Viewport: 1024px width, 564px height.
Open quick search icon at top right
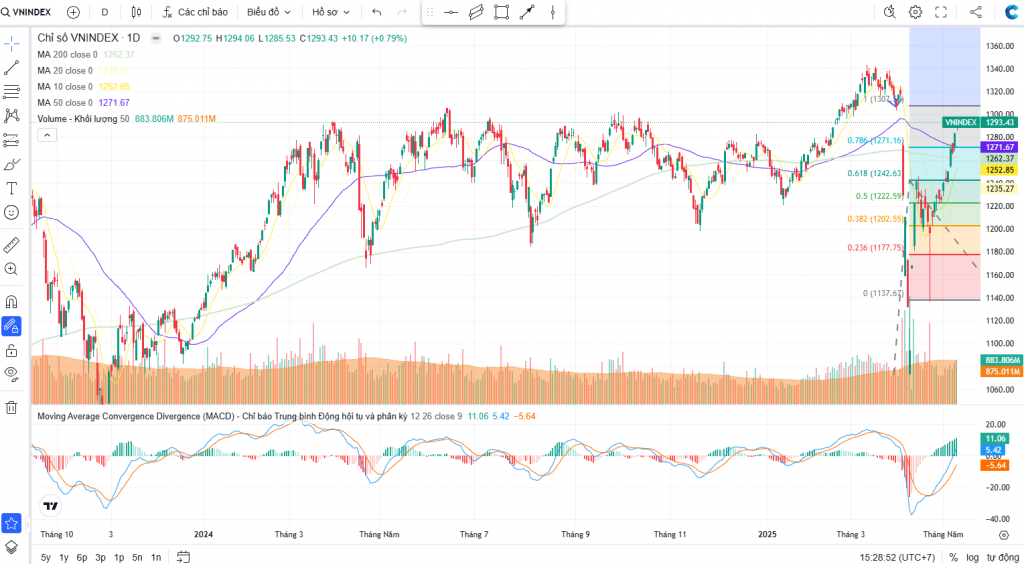pyautogui.click(x=889, y=12)
